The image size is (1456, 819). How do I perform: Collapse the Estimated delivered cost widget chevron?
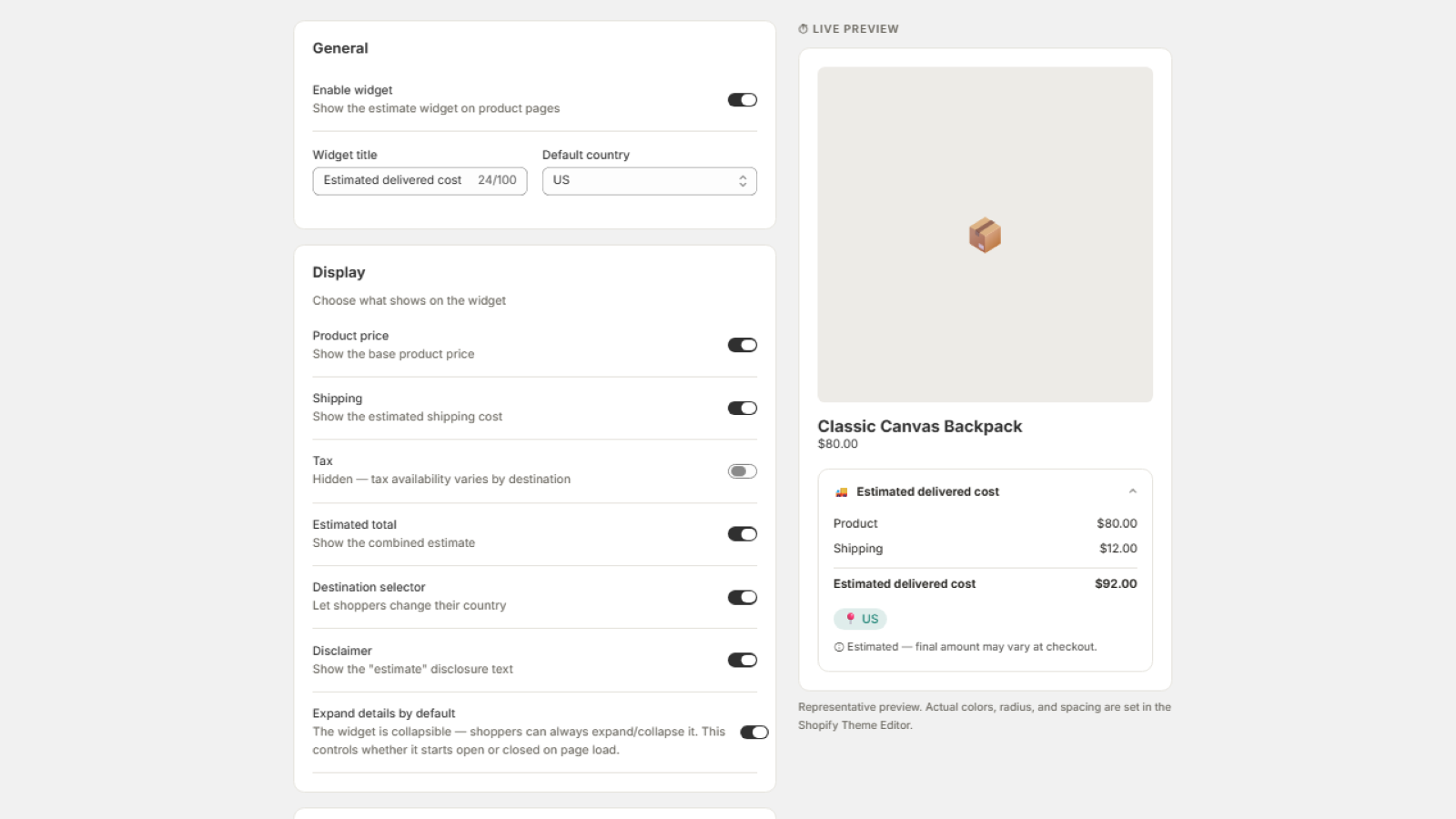[1133, 491]
